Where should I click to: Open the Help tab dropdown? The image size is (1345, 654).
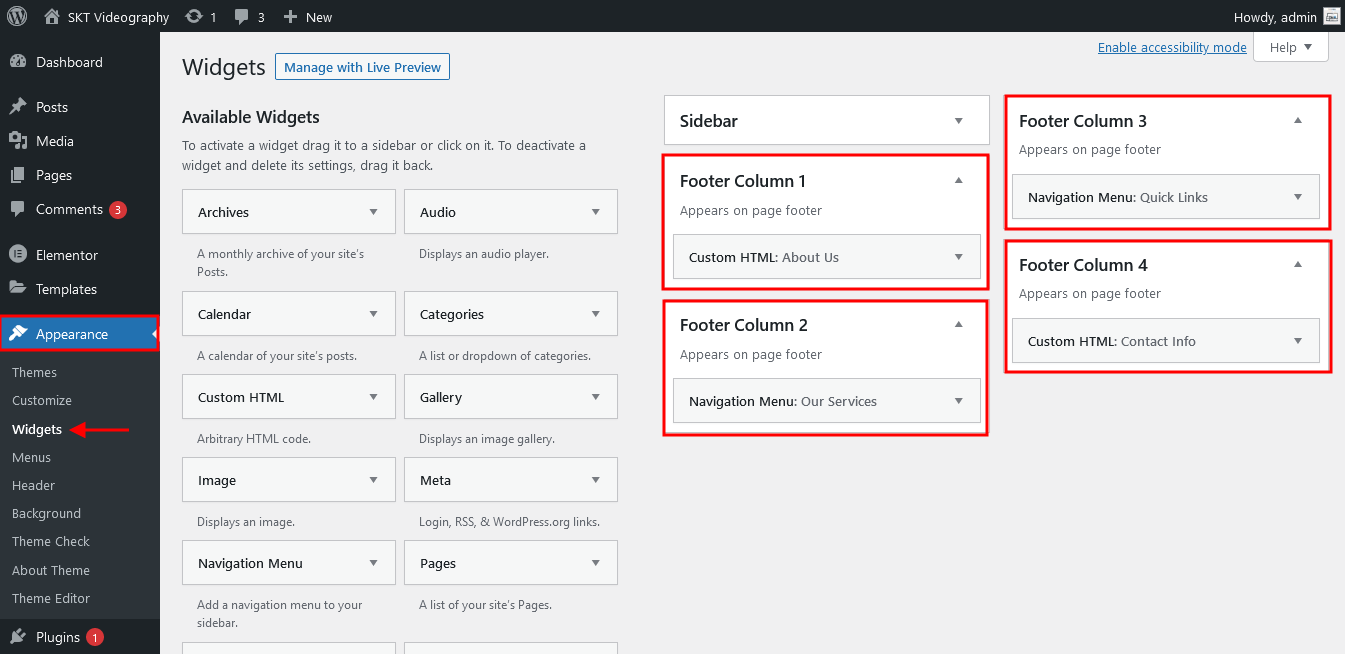1290,47
